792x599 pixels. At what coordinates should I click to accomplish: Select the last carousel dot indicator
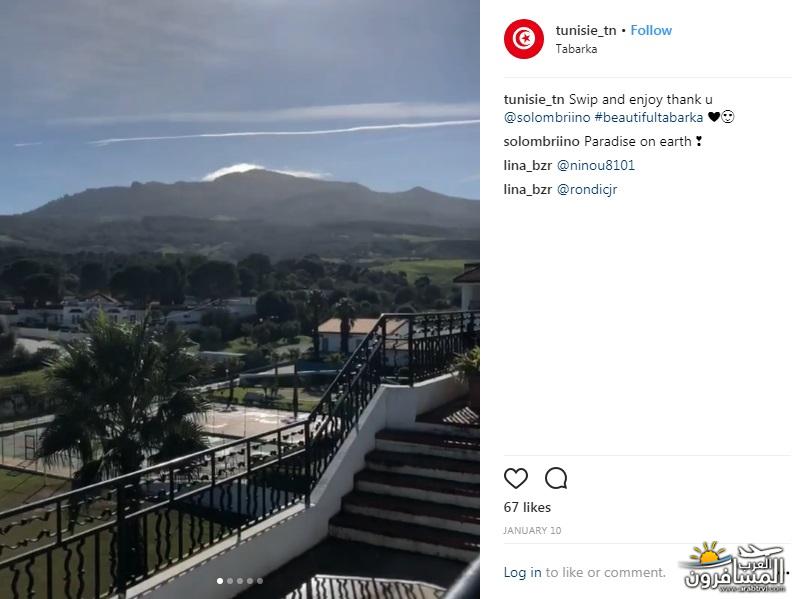coord(260,581)
